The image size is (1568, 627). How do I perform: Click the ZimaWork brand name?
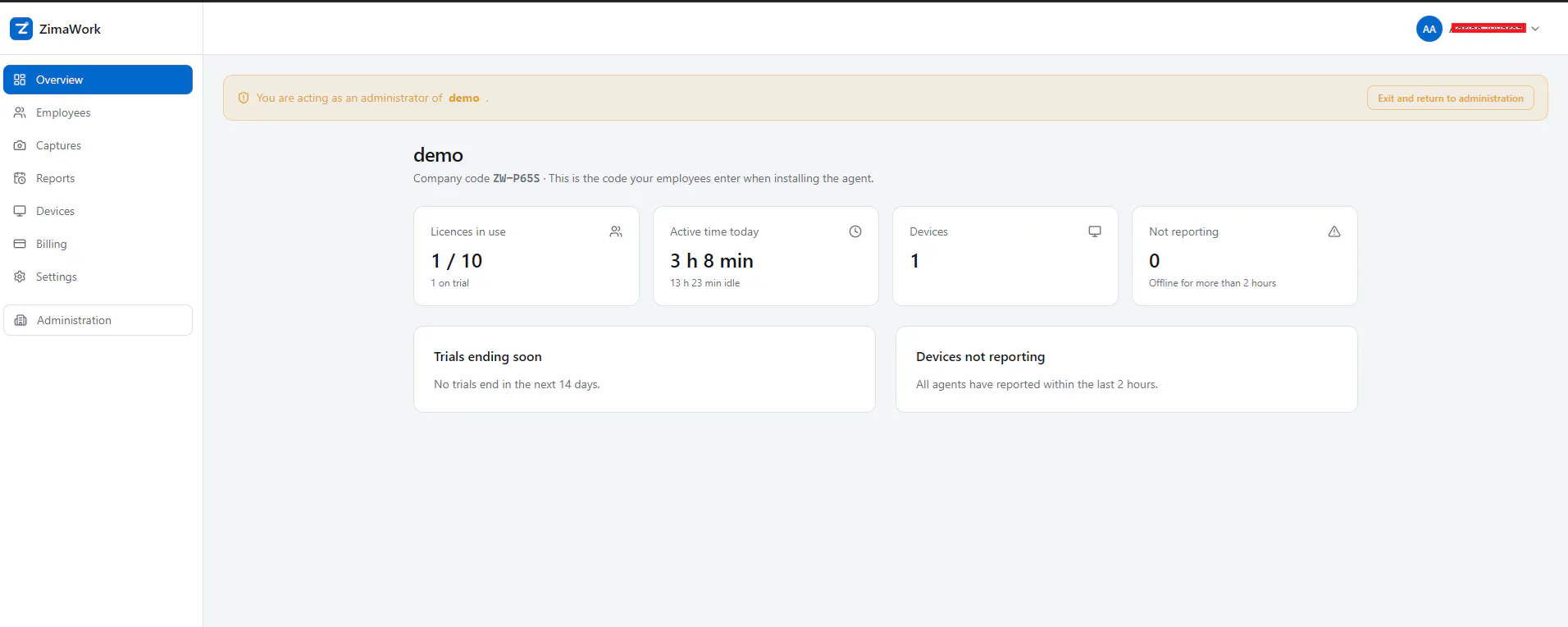70,29
